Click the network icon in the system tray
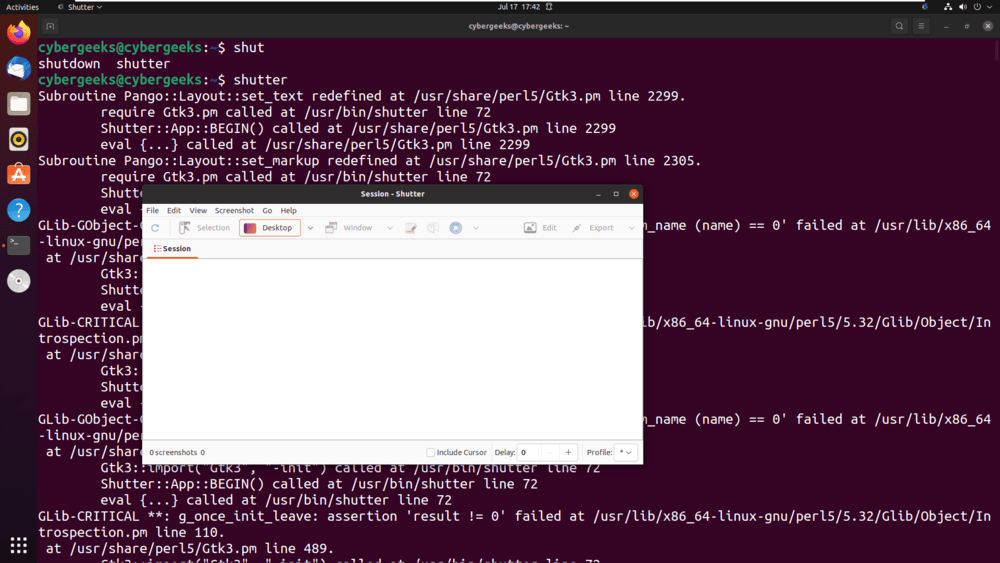Image resolution: width=1000 pixels, height=563 pixels. coord(948,7)
